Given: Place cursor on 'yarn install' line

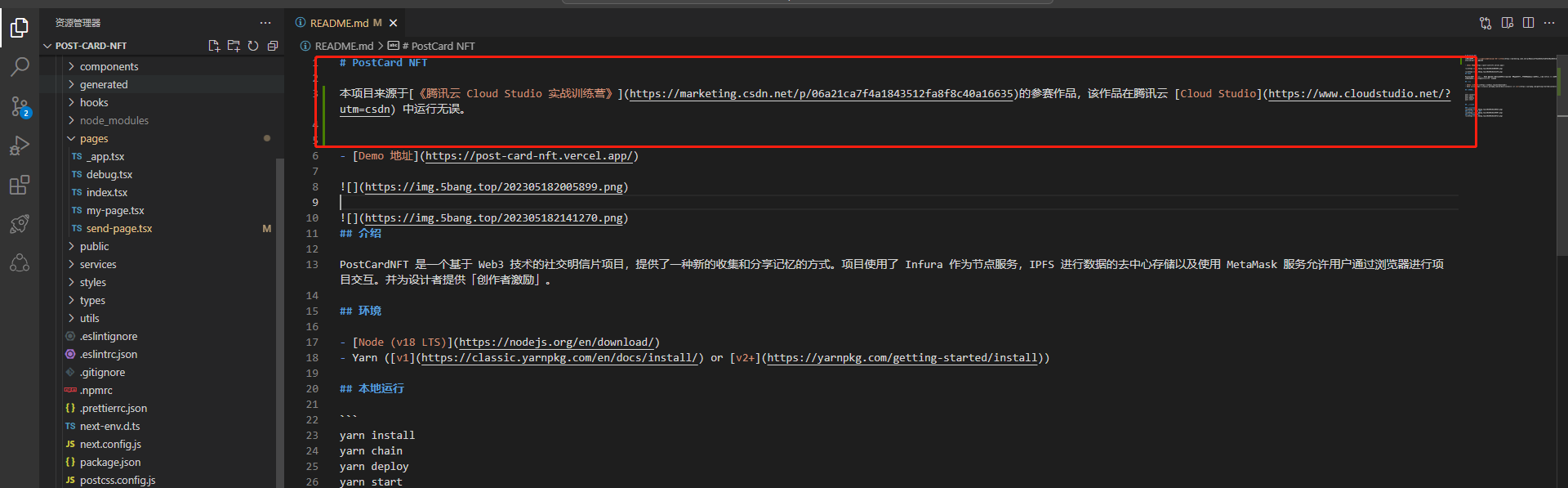Looking at the screenshot, I should (x=377, y=436).
